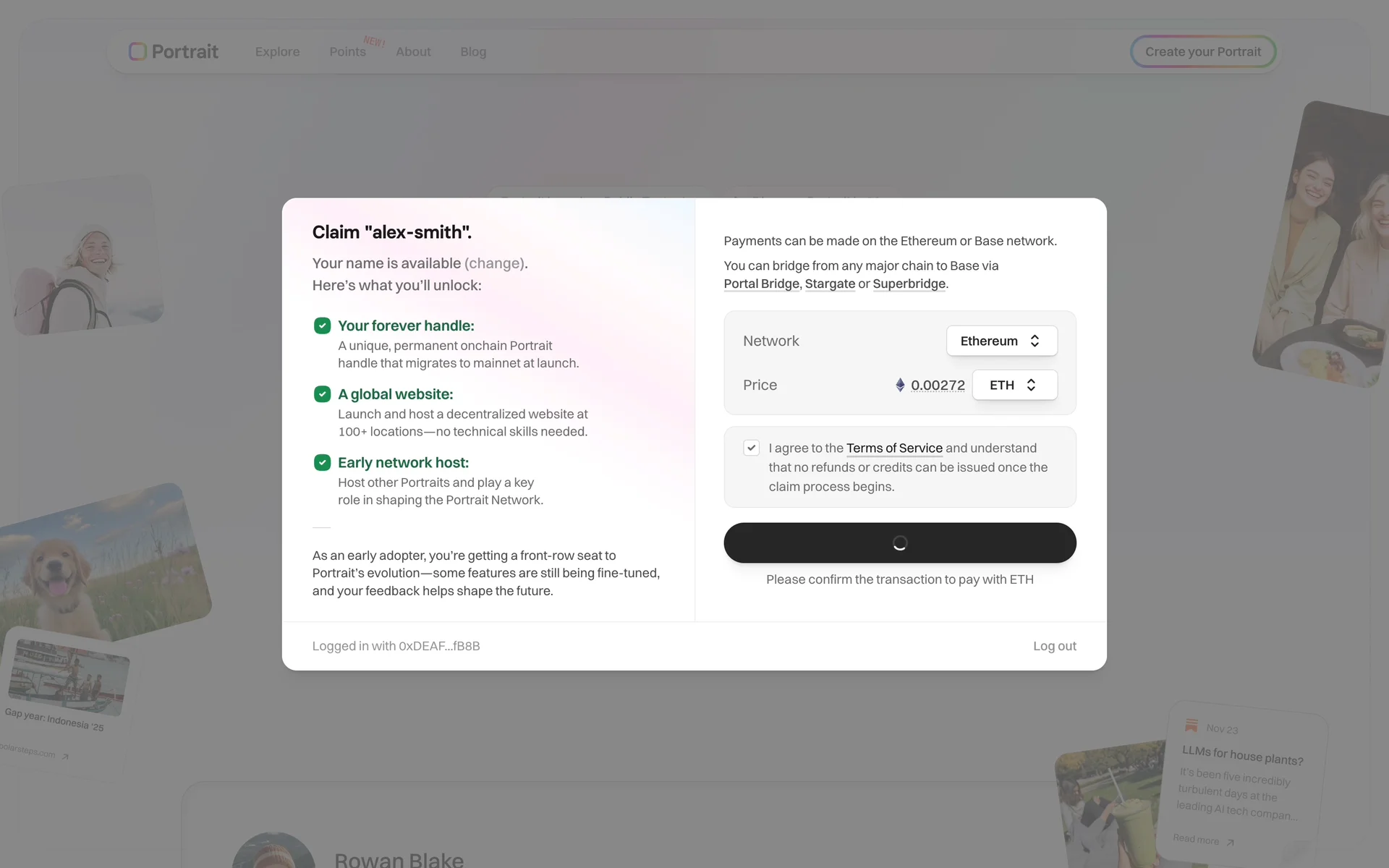The width and height of the screenshot is (1389, 868).
Task: Click the Log out link
Action: (x=1055, y=646)
